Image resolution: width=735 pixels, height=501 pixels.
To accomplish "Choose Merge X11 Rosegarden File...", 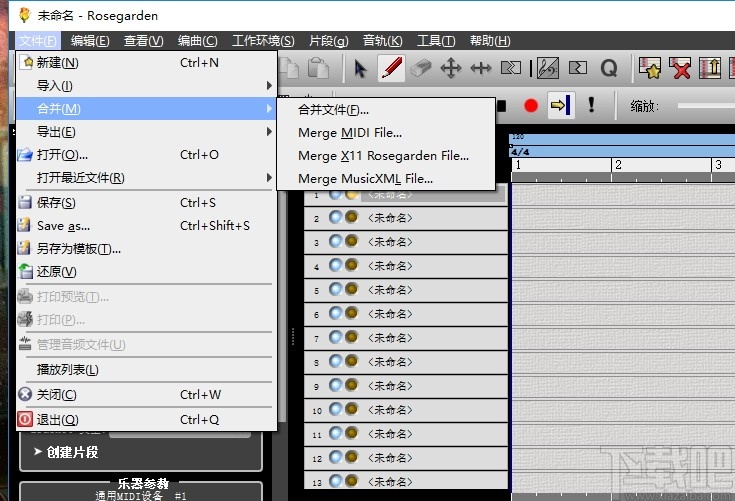I will tap(386, 156).
